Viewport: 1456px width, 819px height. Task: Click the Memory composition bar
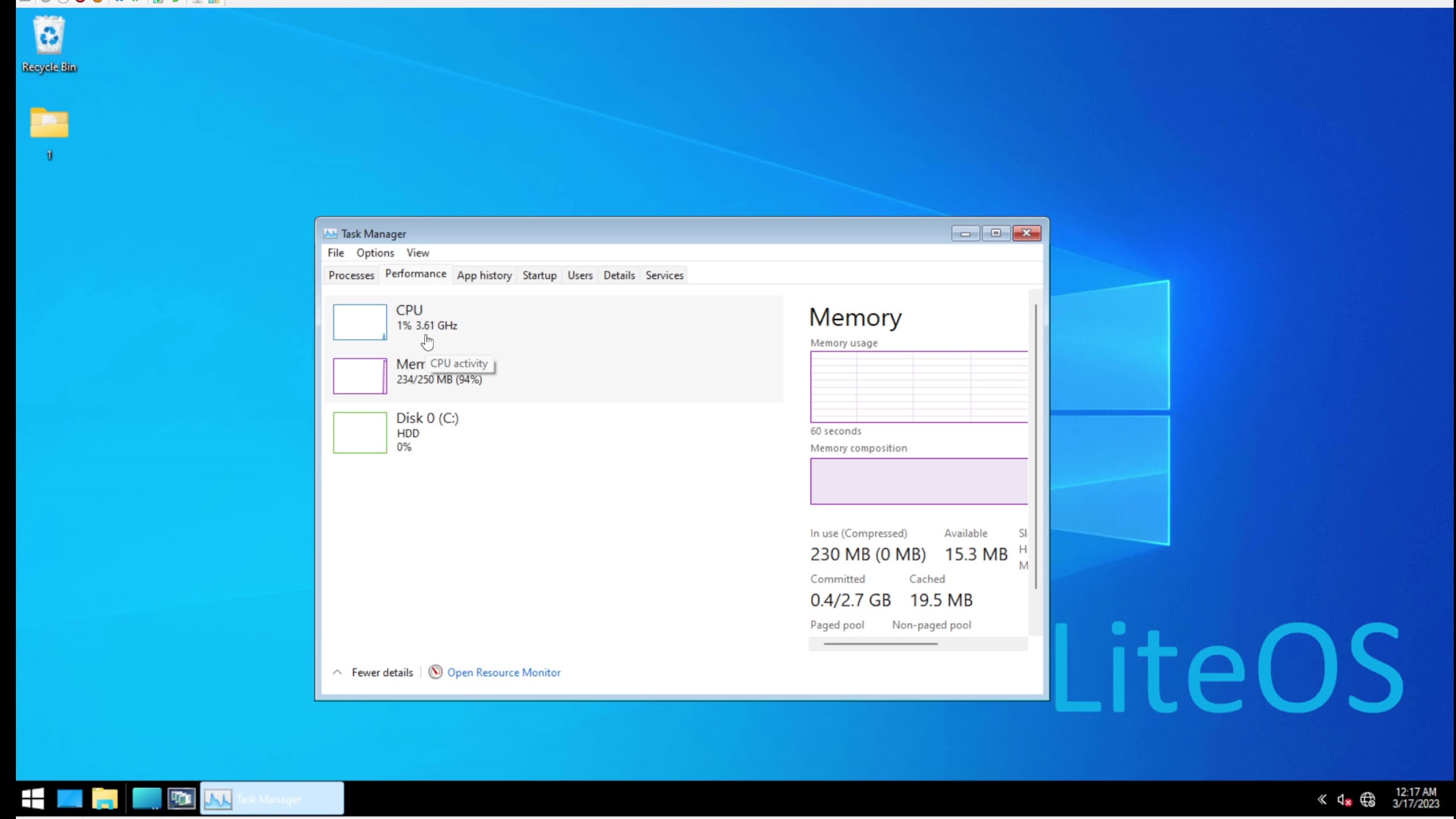[918, 481]
